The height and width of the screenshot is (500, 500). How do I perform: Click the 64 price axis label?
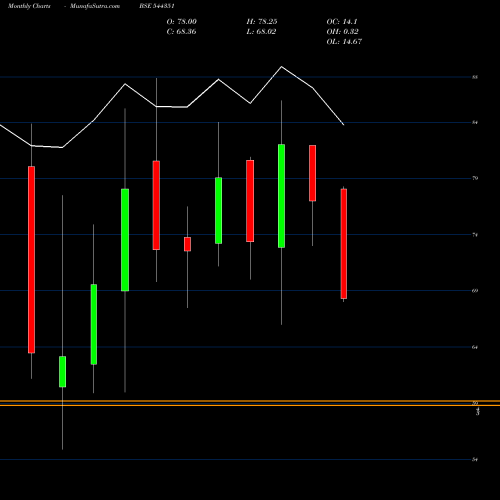pyautogui.click(x=475, y=347)
